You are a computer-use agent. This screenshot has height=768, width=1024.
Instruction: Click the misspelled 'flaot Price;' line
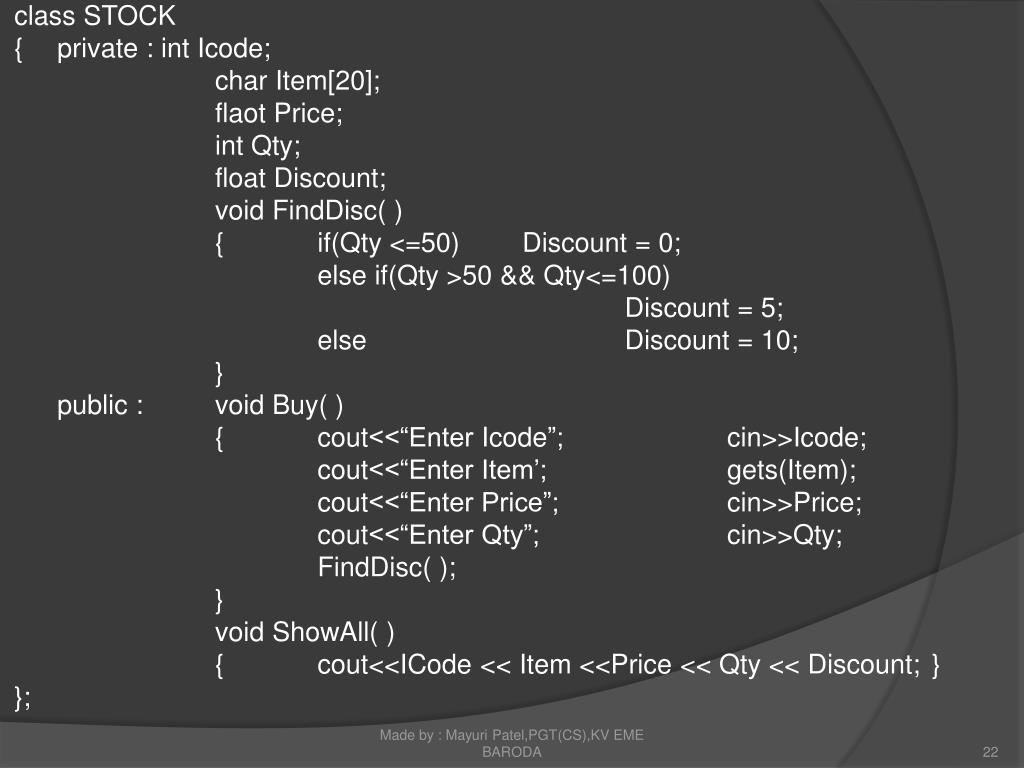point(279,114)
